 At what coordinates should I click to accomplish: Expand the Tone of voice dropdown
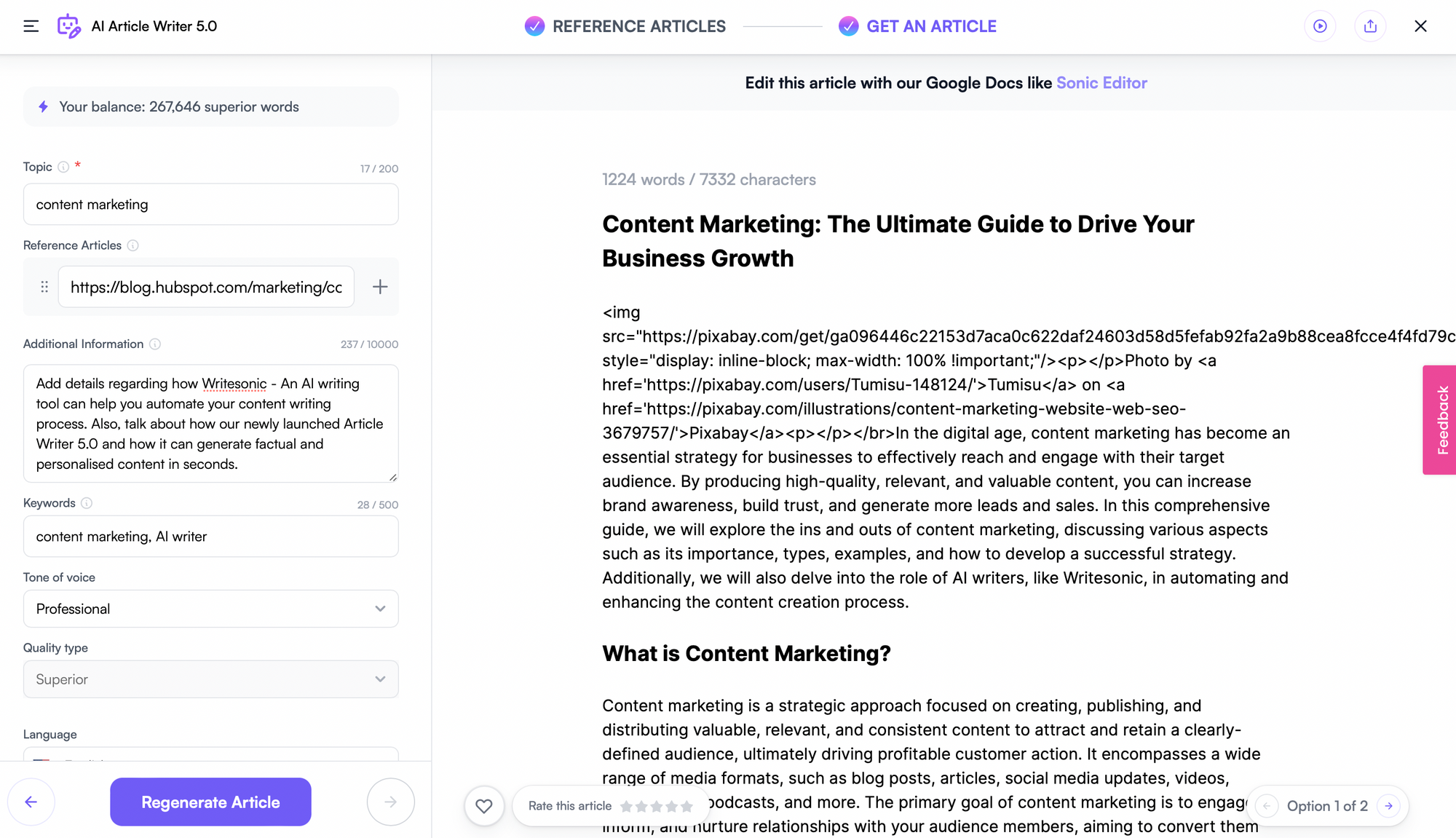pyautogui.click(x=380, y=608)
